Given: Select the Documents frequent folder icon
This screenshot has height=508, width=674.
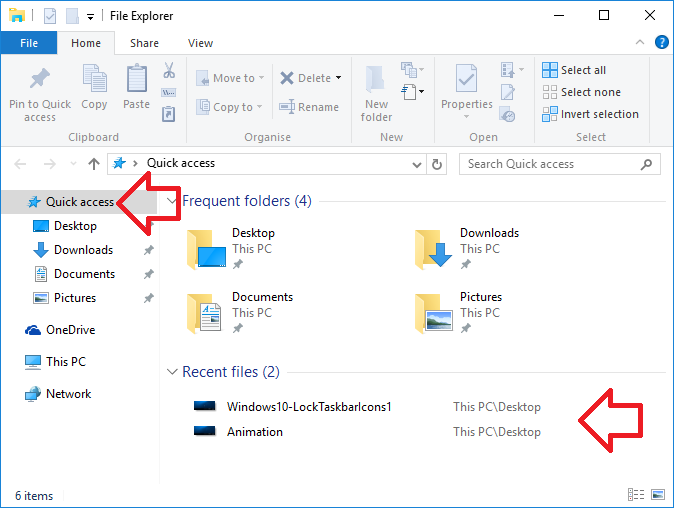Looking at the screenshot, I should tap(205, 313).
